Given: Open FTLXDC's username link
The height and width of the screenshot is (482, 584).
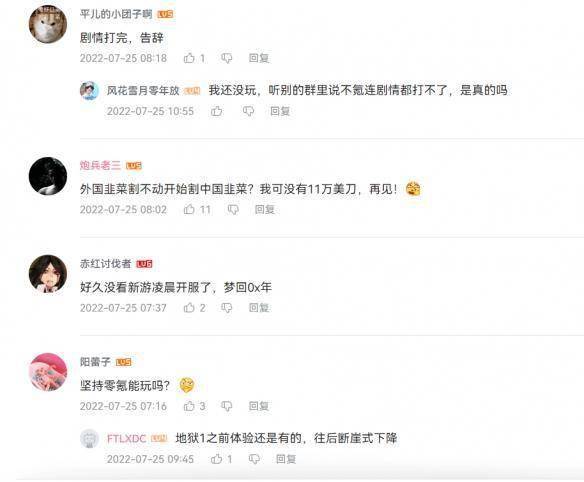Looking at the screenshot, I should (126, 438).
